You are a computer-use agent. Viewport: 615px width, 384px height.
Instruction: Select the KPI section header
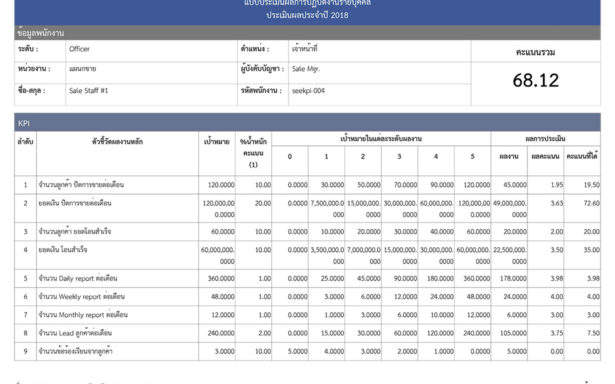coord(307,122)
